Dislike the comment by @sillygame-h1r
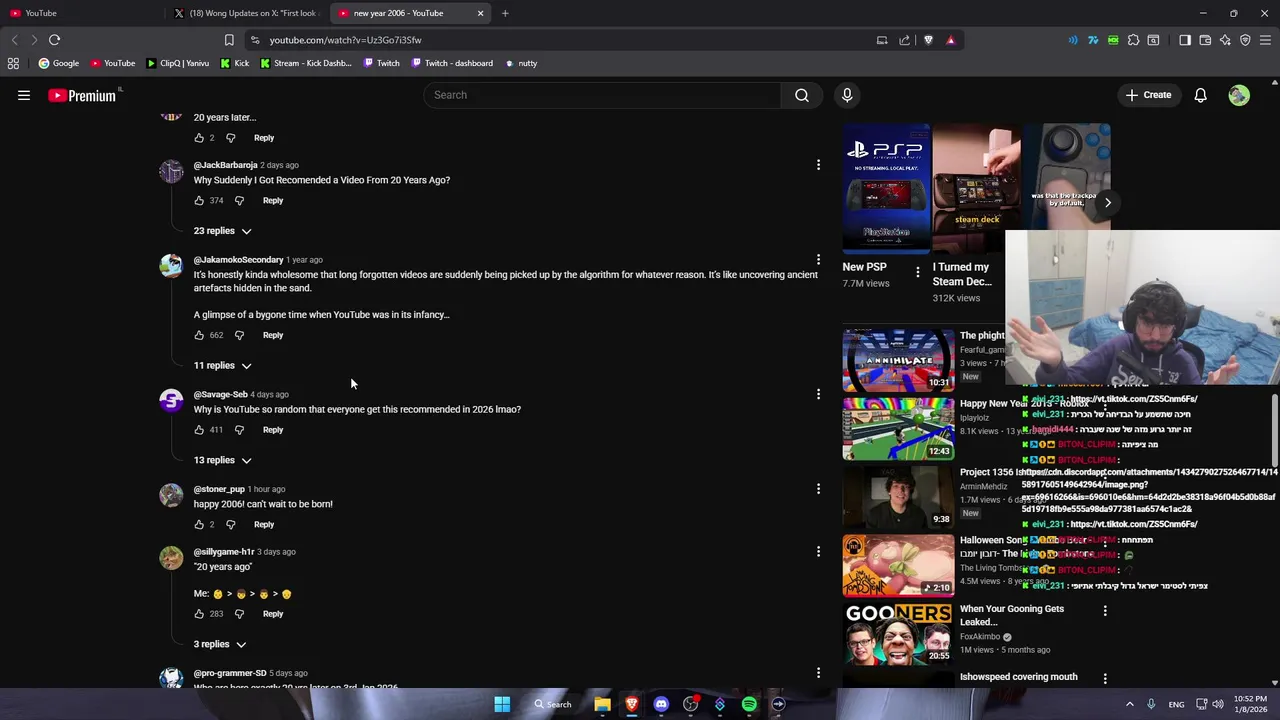 coord(239,614)
